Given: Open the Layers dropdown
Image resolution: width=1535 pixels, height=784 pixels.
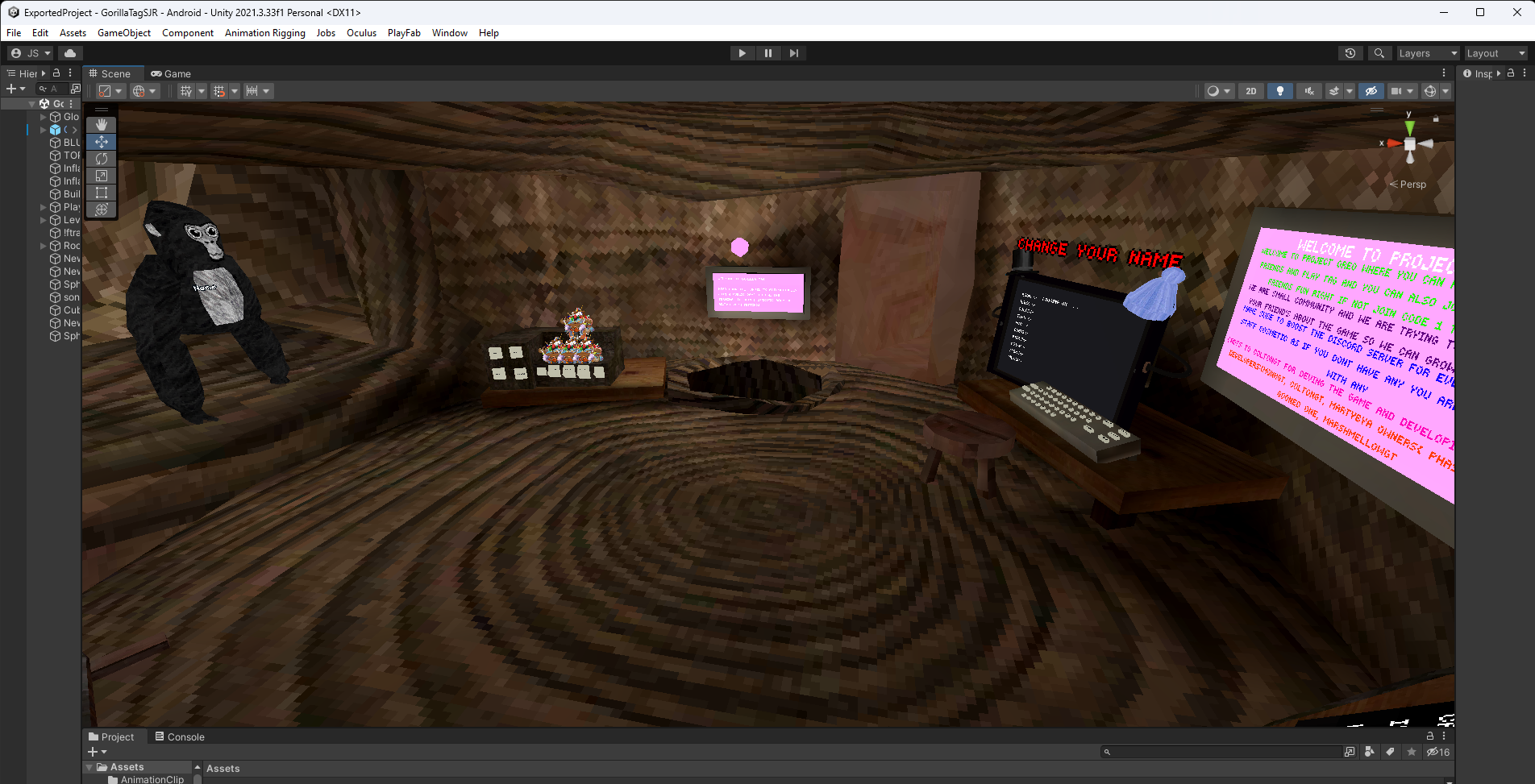Looking at the screenshot, I should pos(1429,53).
